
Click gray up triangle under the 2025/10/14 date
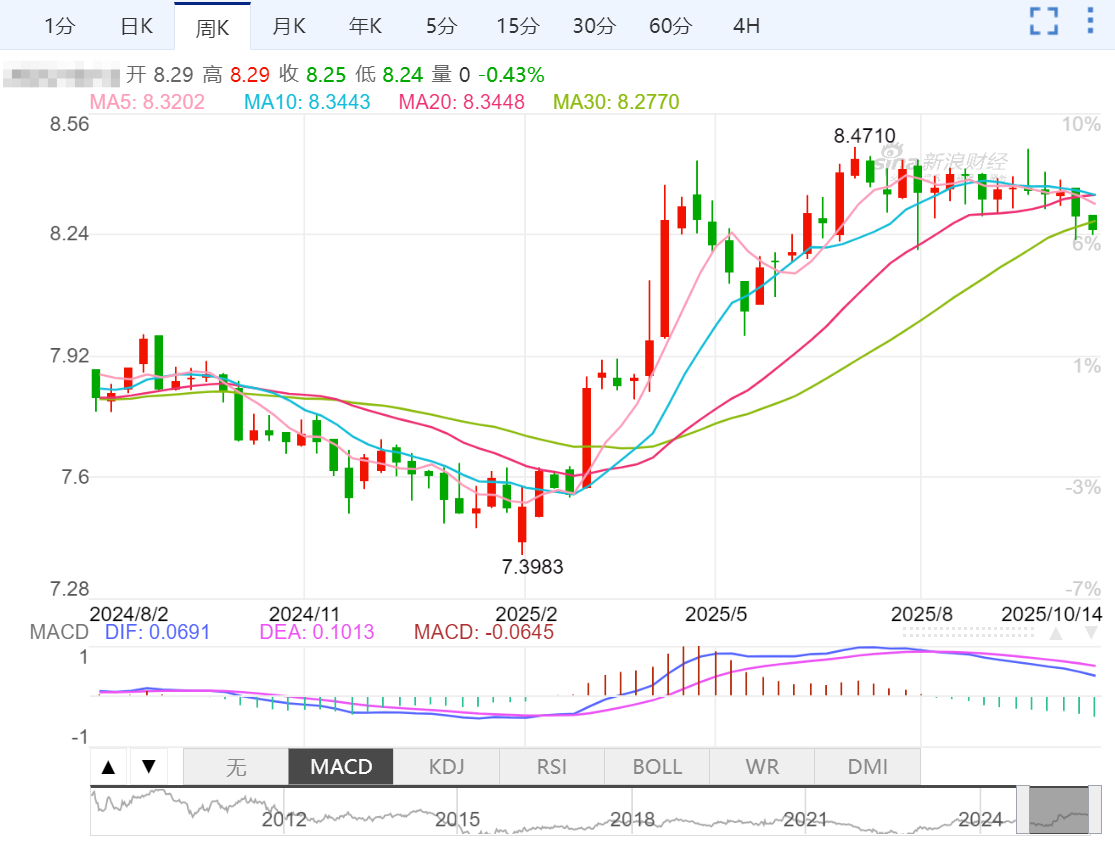(x=1056, y=634)
